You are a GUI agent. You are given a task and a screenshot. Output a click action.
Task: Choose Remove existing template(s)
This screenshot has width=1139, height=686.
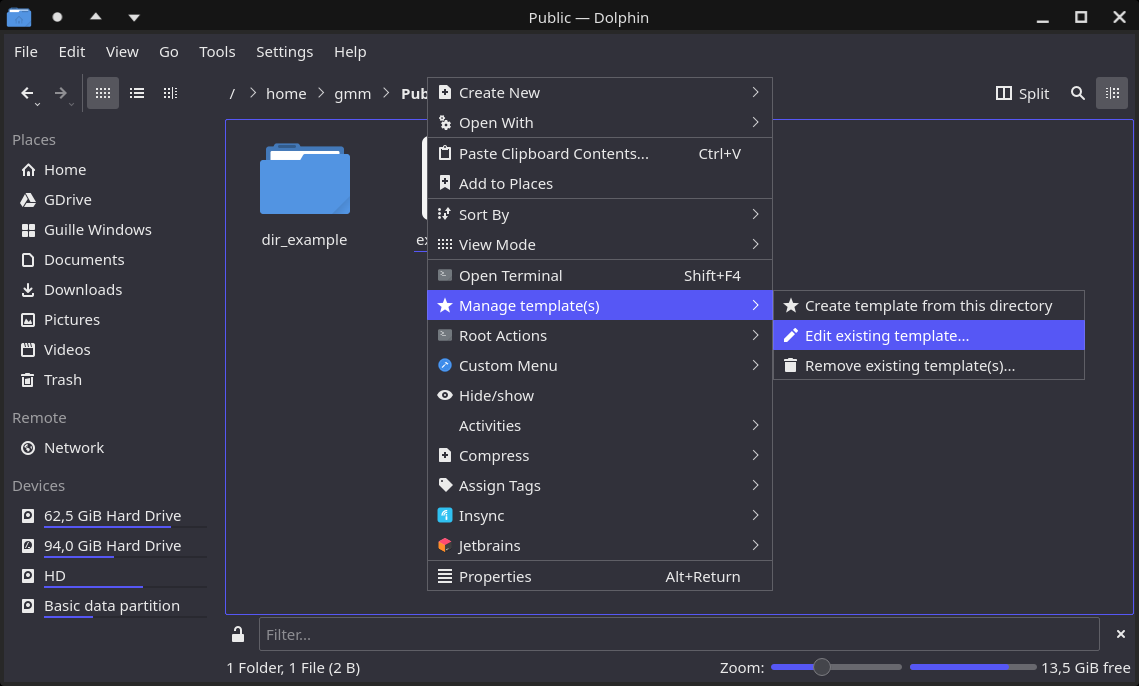point(928,366)
